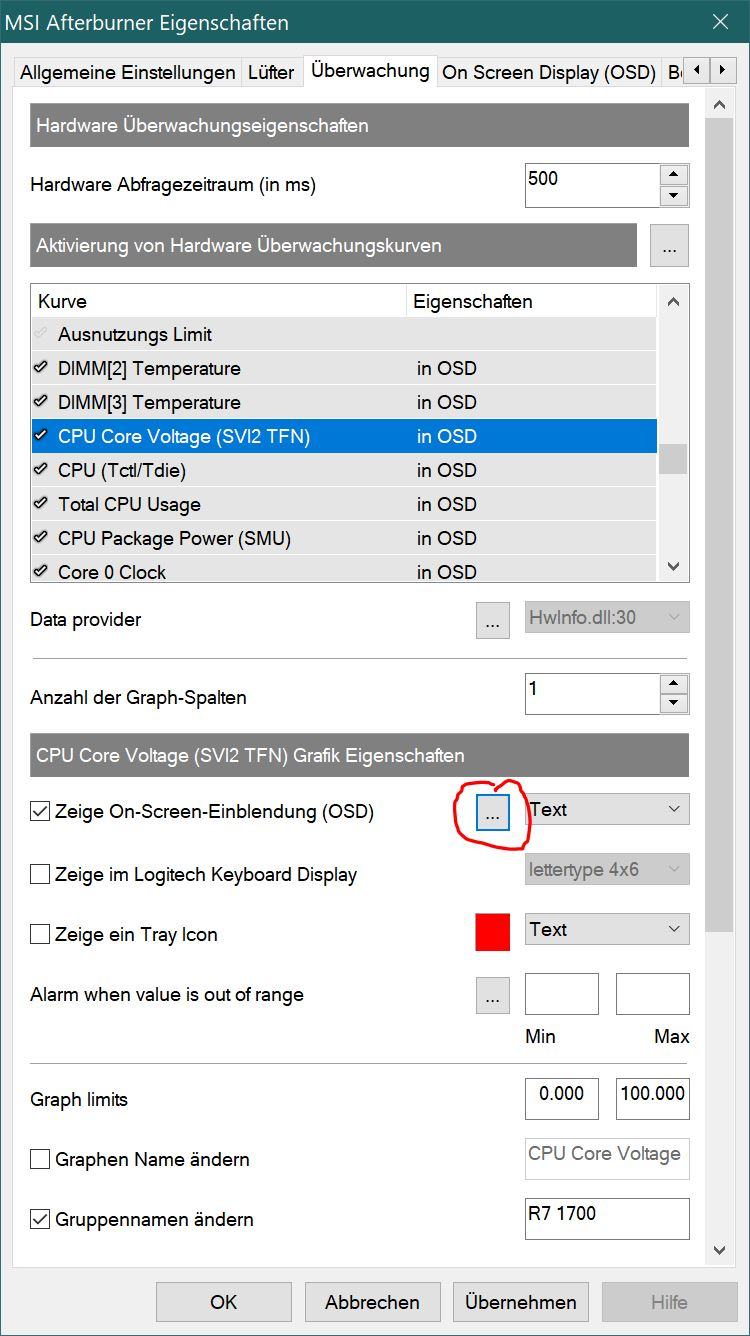Open the lettertype 4x6 dropdown
Image resolution: width=750 pixels, height=1336 pixels.
coord(607,869)
